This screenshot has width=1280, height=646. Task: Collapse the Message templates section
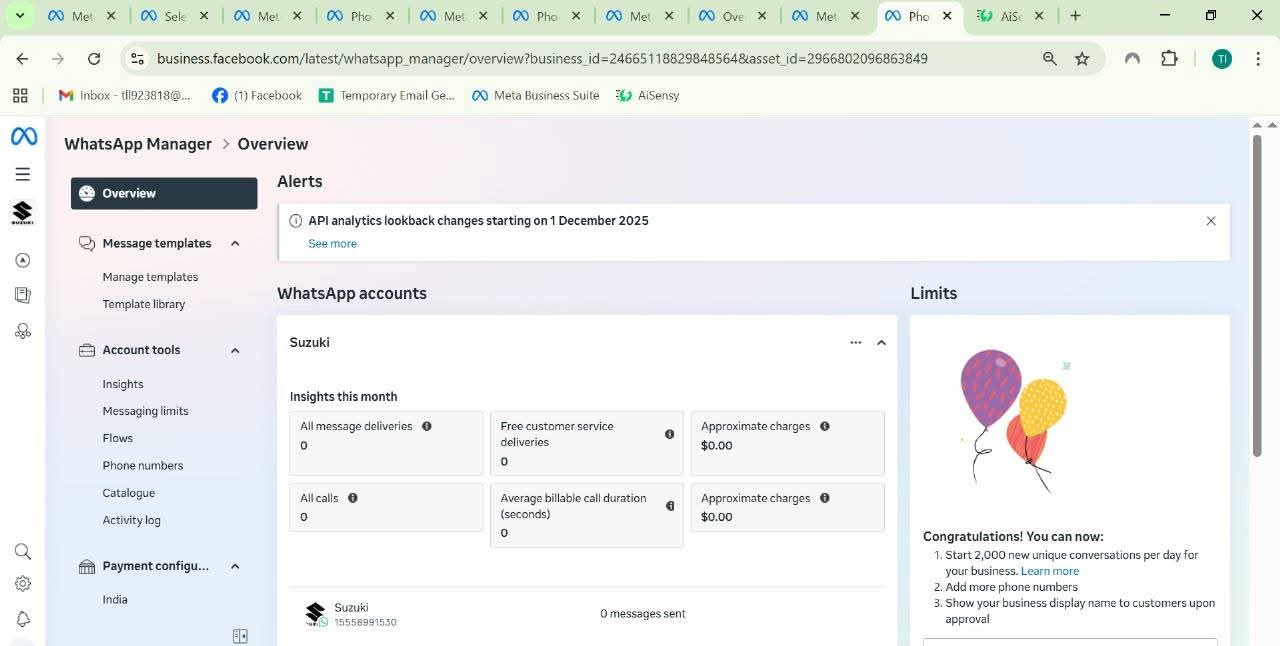tap(235, 243)
